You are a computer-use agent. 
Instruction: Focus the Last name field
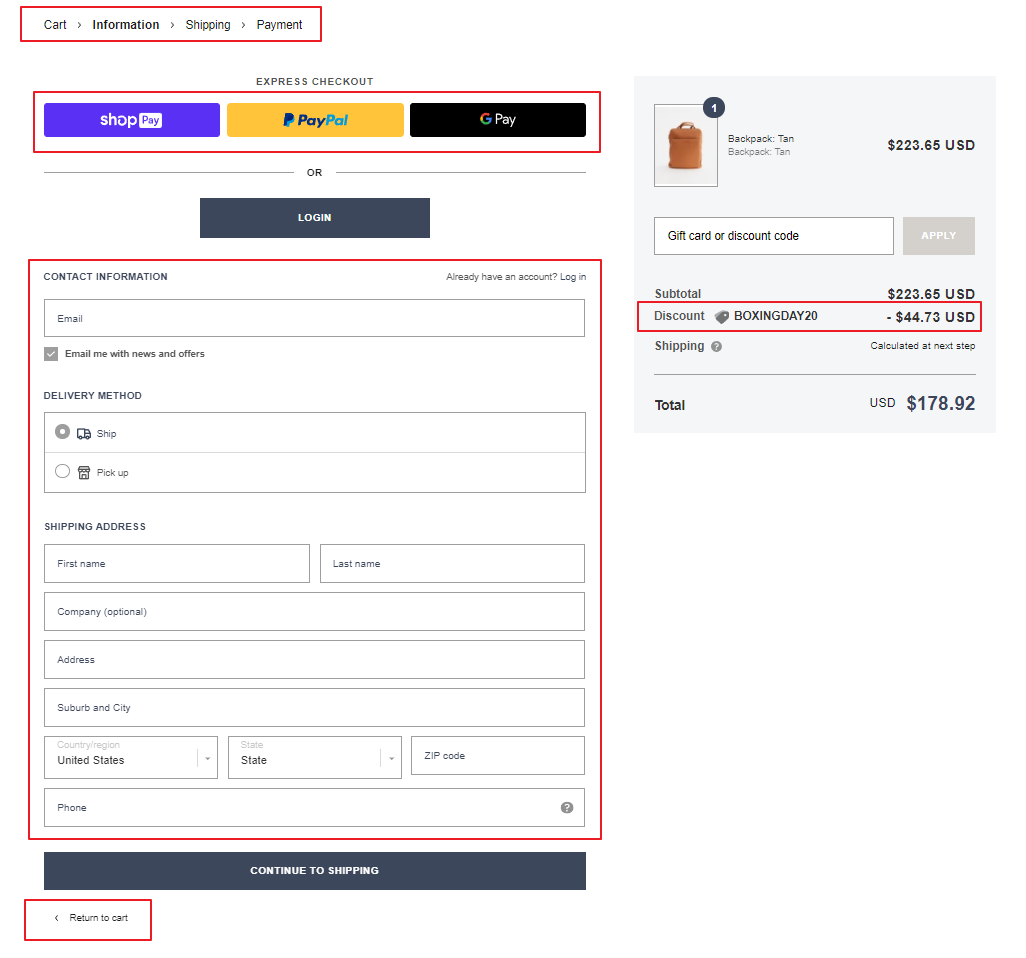pos(452,563)
